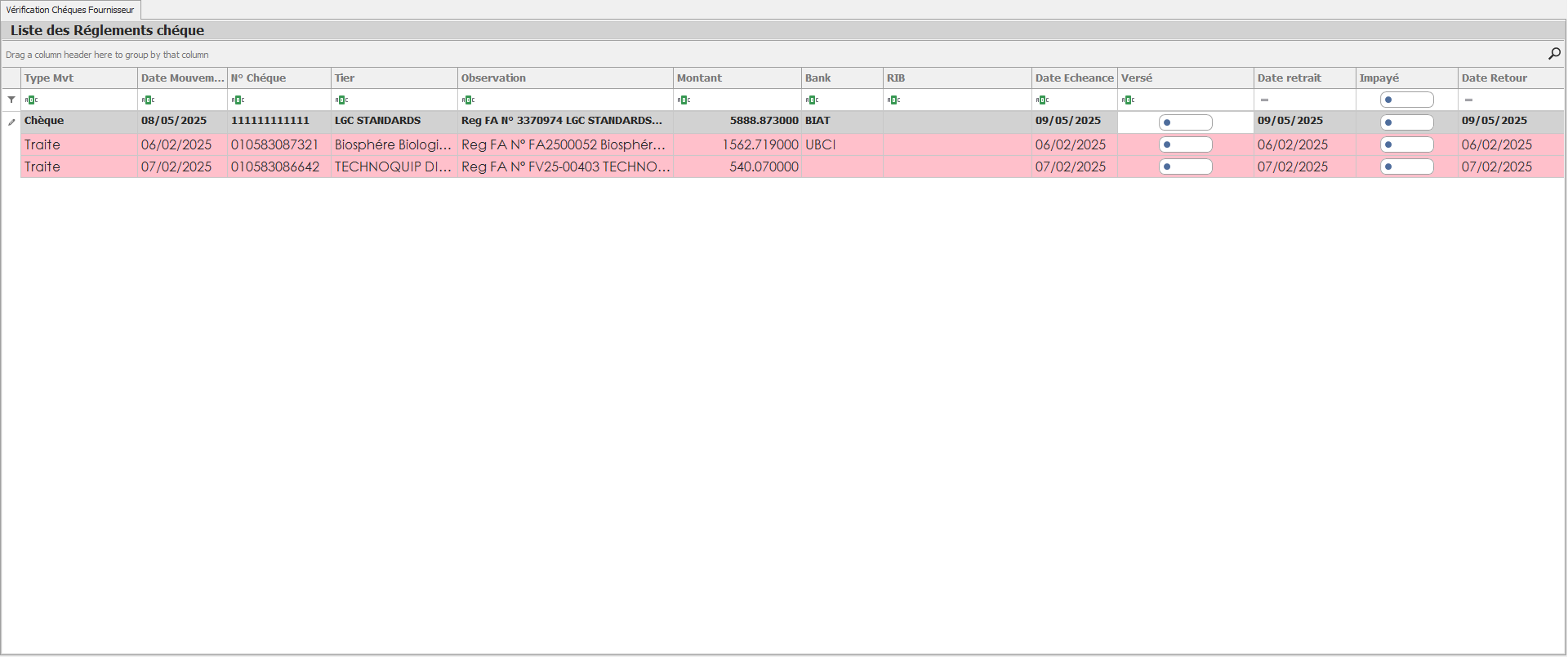
Task: Toggle Versé switch for LGC STANDARDS row
Action: tap(1185, 122)
